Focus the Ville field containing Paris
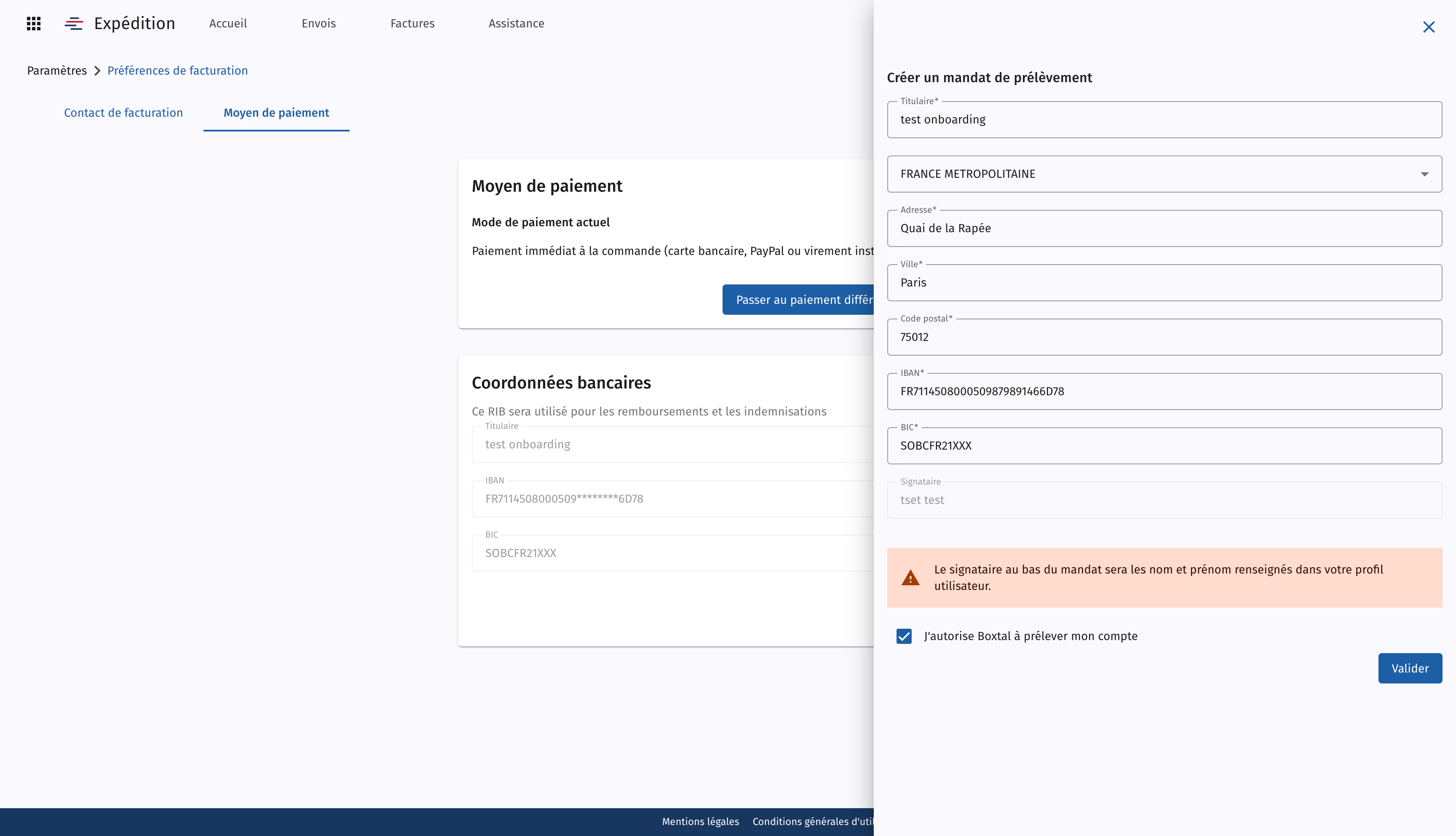This screenshot has width=1456, height=836. pos(1164,282)
